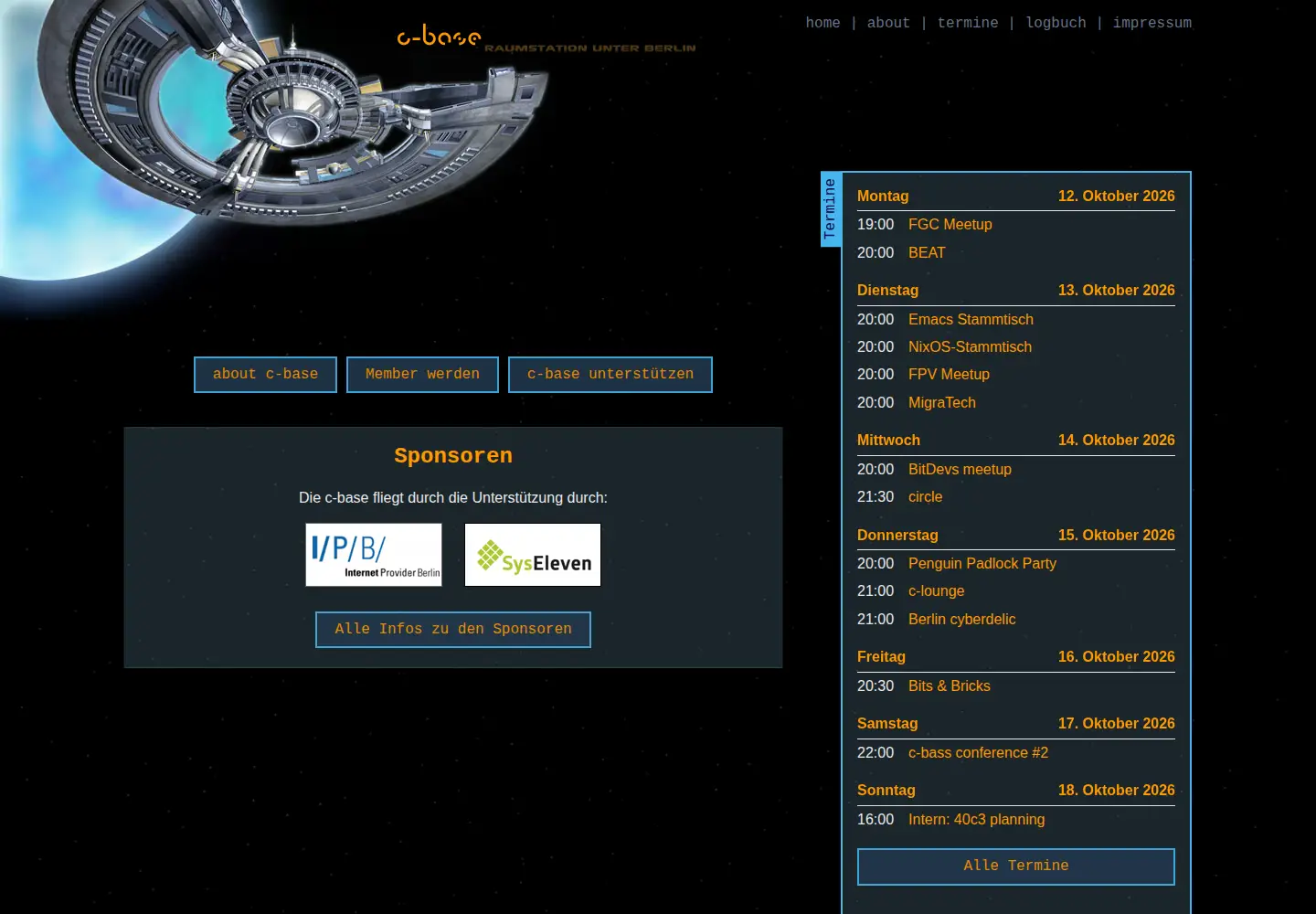
Task: Open the BEAT event on Monday
Action: click(927, 253)
